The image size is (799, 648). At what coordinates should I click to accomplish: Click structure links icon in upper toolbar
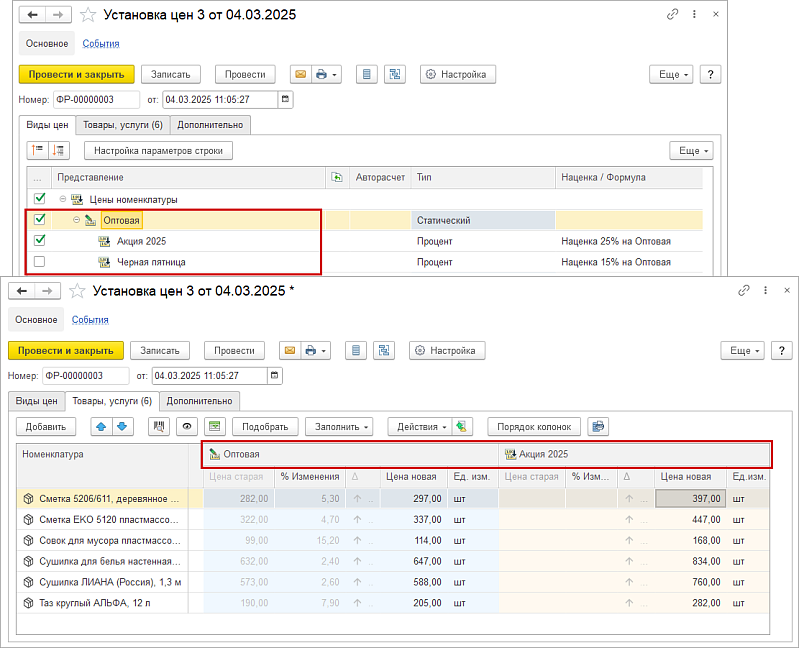(395, 74)
